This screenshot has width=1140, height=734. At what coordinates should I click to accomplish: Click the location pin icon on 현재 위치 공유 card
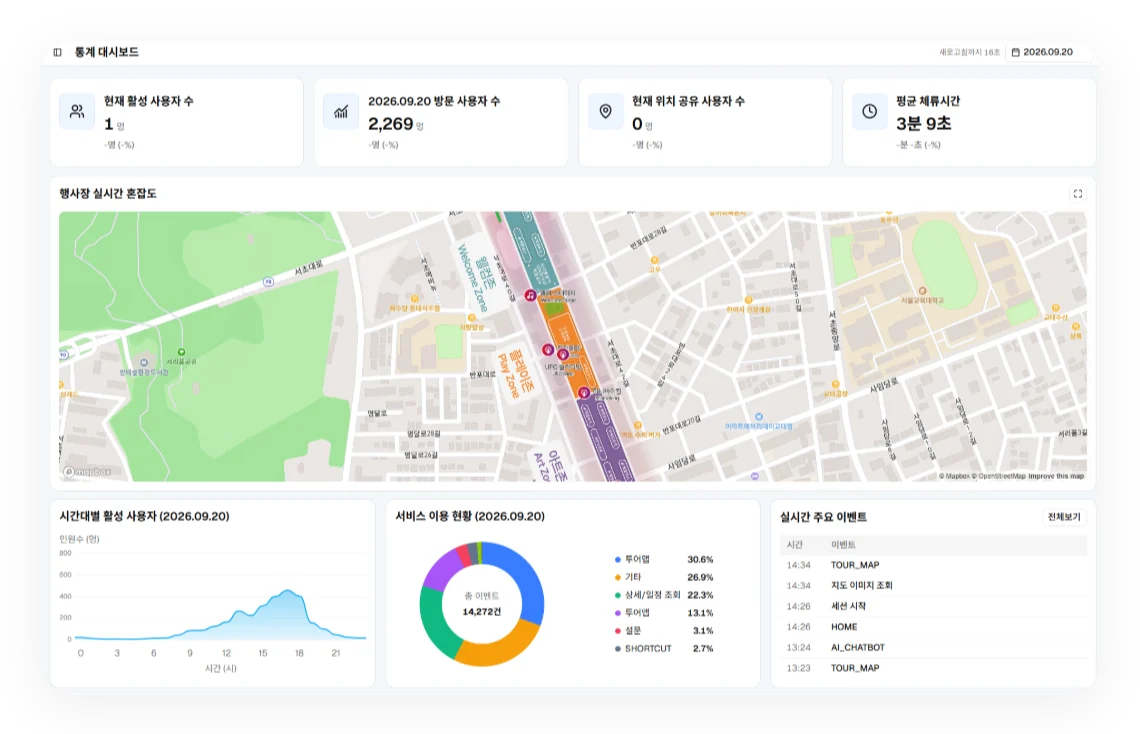pyautogui.click(x=606, y=112)
